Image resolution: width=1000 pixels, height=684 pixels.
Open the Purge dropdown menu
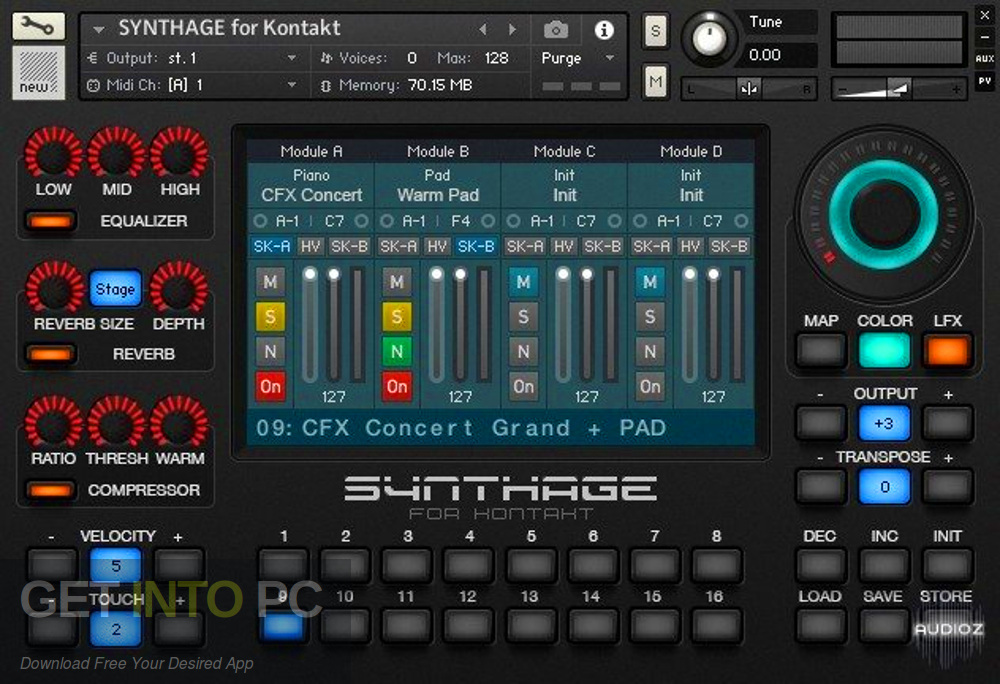[x=565, y=58]
